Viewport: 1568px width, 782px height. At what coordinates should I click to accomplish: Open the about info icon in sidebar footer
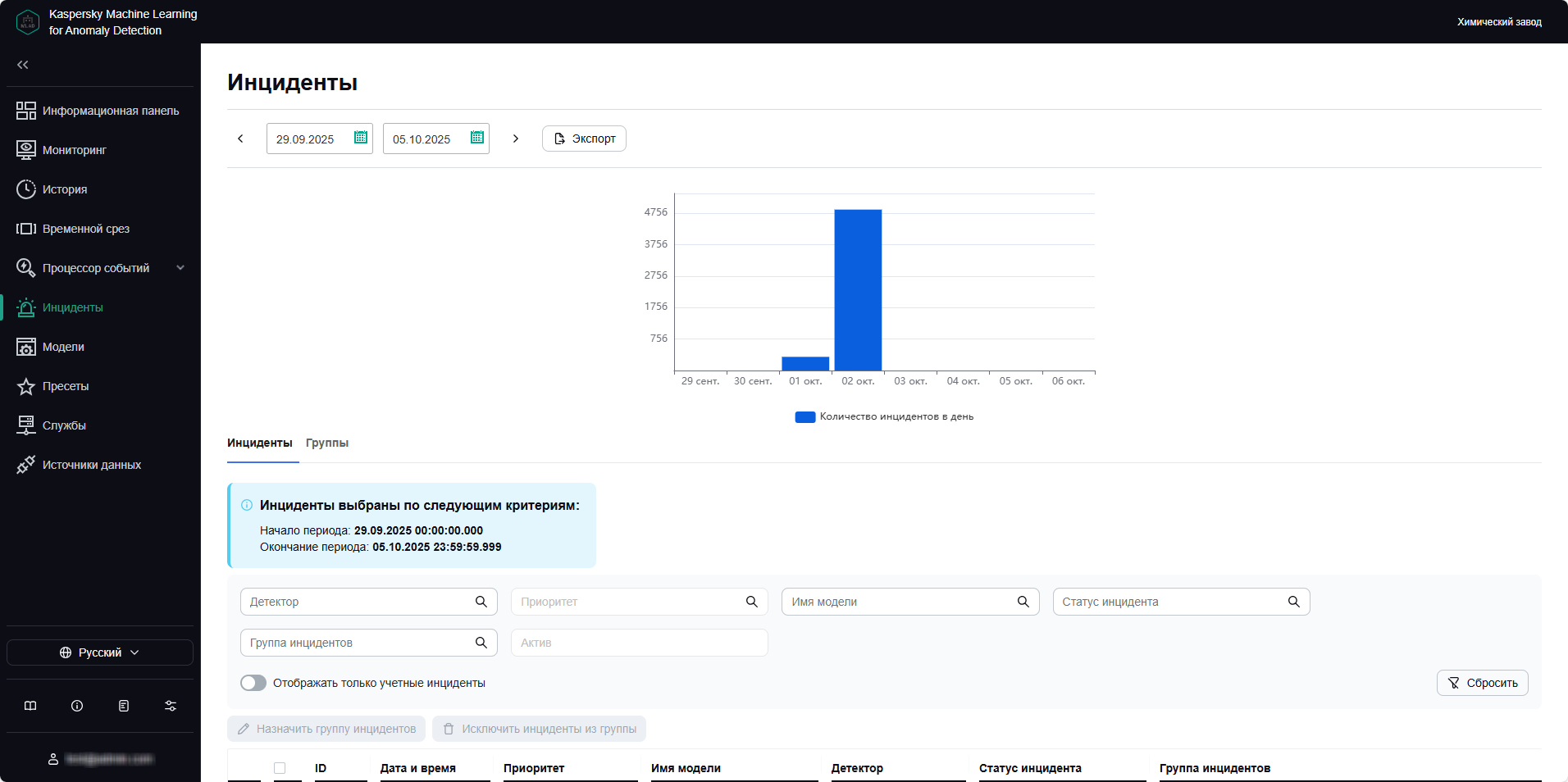click(x=77, y=706)
